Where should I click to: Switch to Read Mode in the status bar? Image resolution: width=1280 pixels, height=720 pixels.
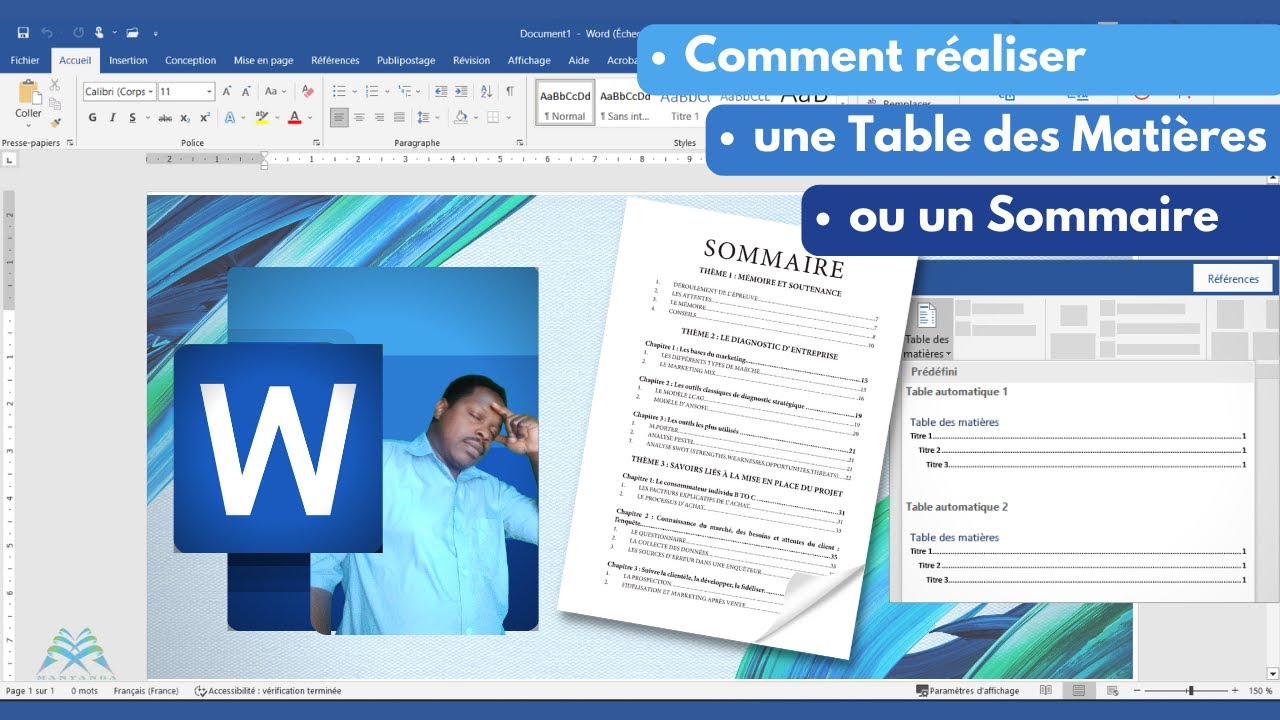click(1046, 691)
